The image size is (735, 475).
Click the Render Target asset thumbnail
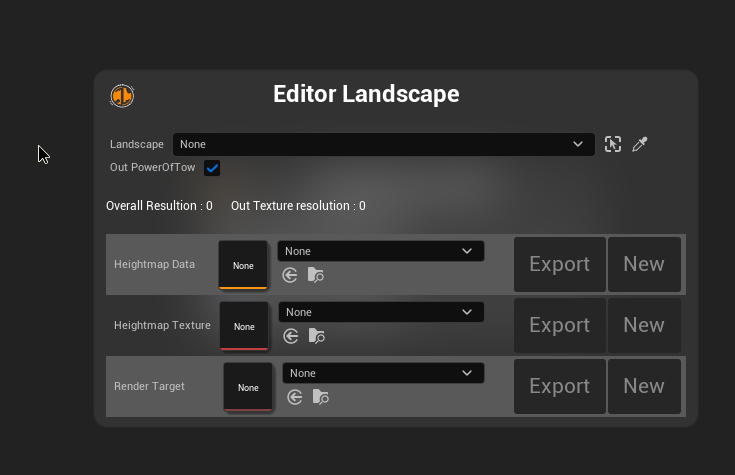coord(248,387)
